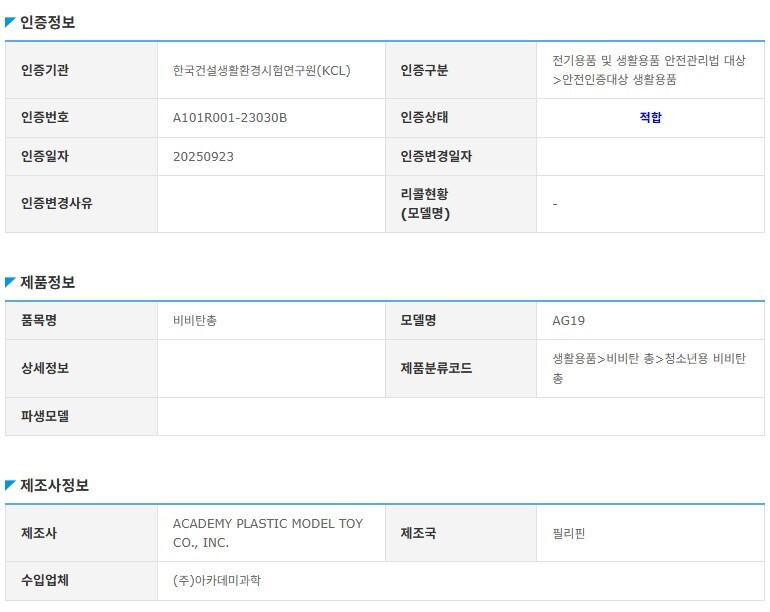Click the manufacturing country 필리핀
Screen dimensions: 770x612
point(569,533)
